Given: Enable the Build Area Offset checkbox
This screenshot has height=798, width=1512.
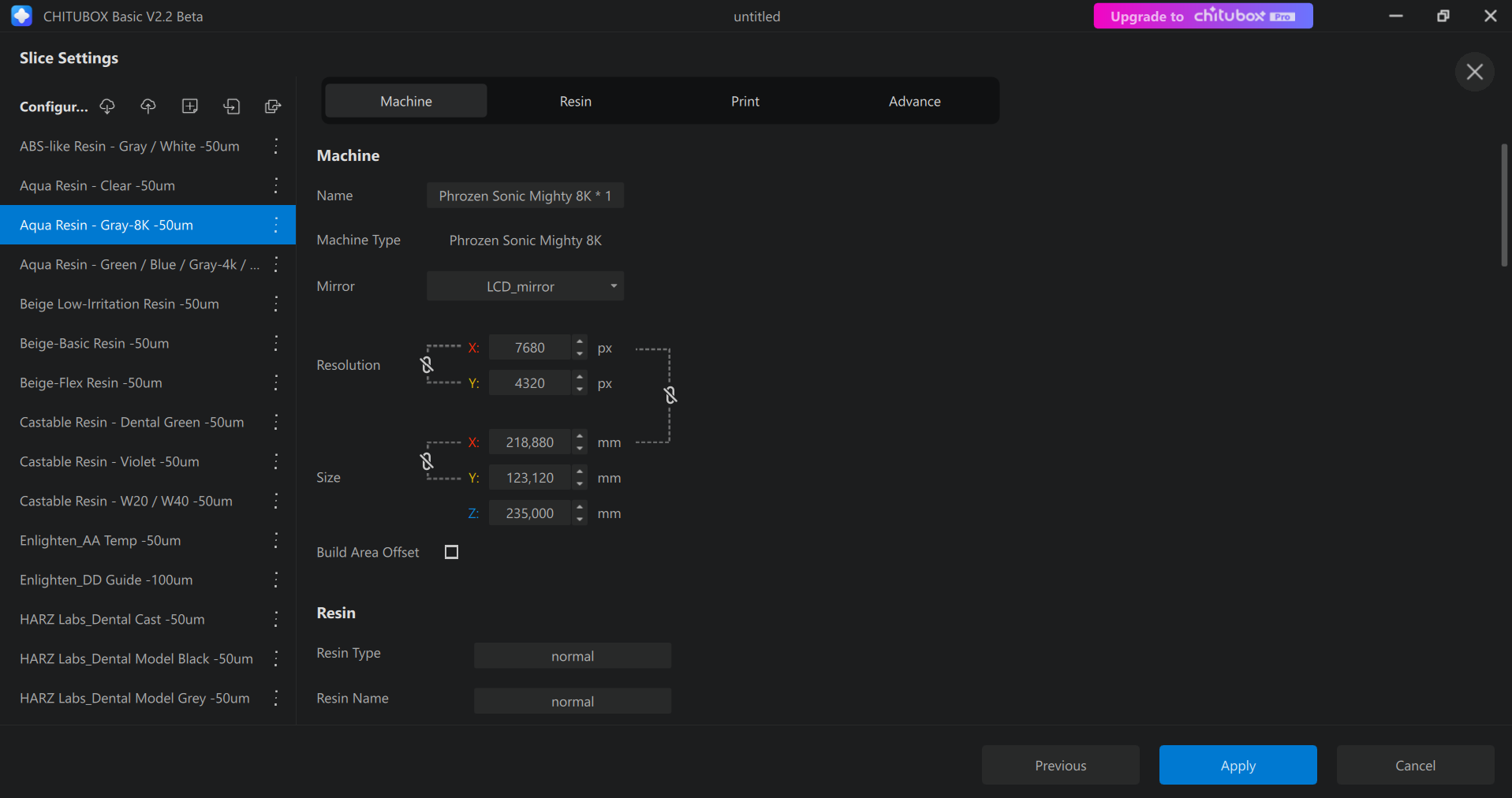Looking at the screenshot, I should tap(451, 552).
